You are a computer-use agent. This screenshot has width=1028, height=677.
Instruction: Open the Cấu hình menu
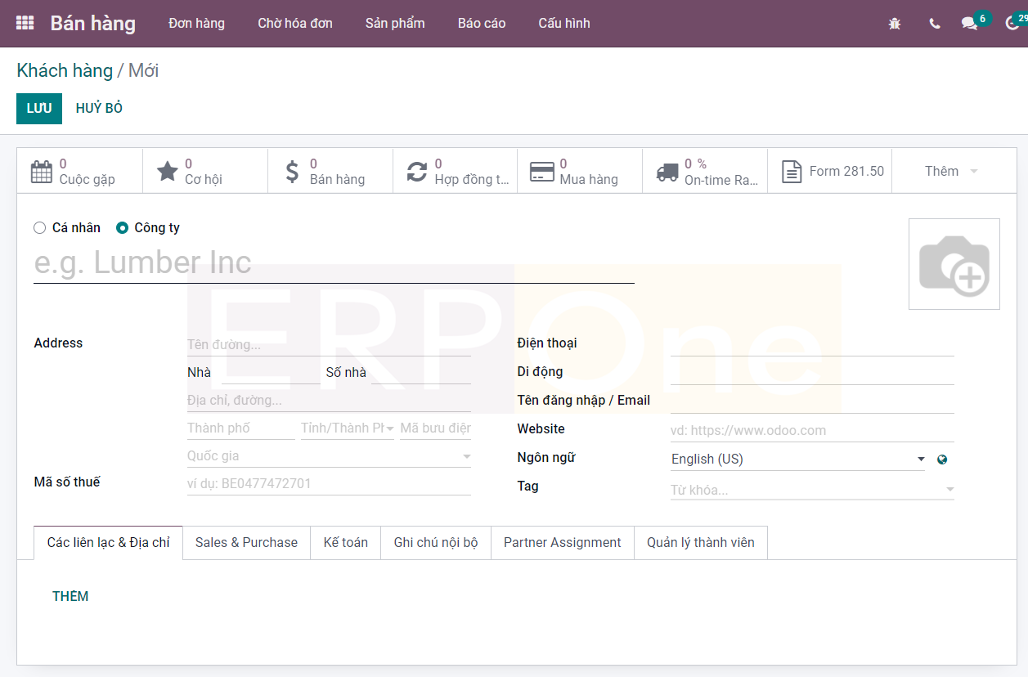(564, 23)
